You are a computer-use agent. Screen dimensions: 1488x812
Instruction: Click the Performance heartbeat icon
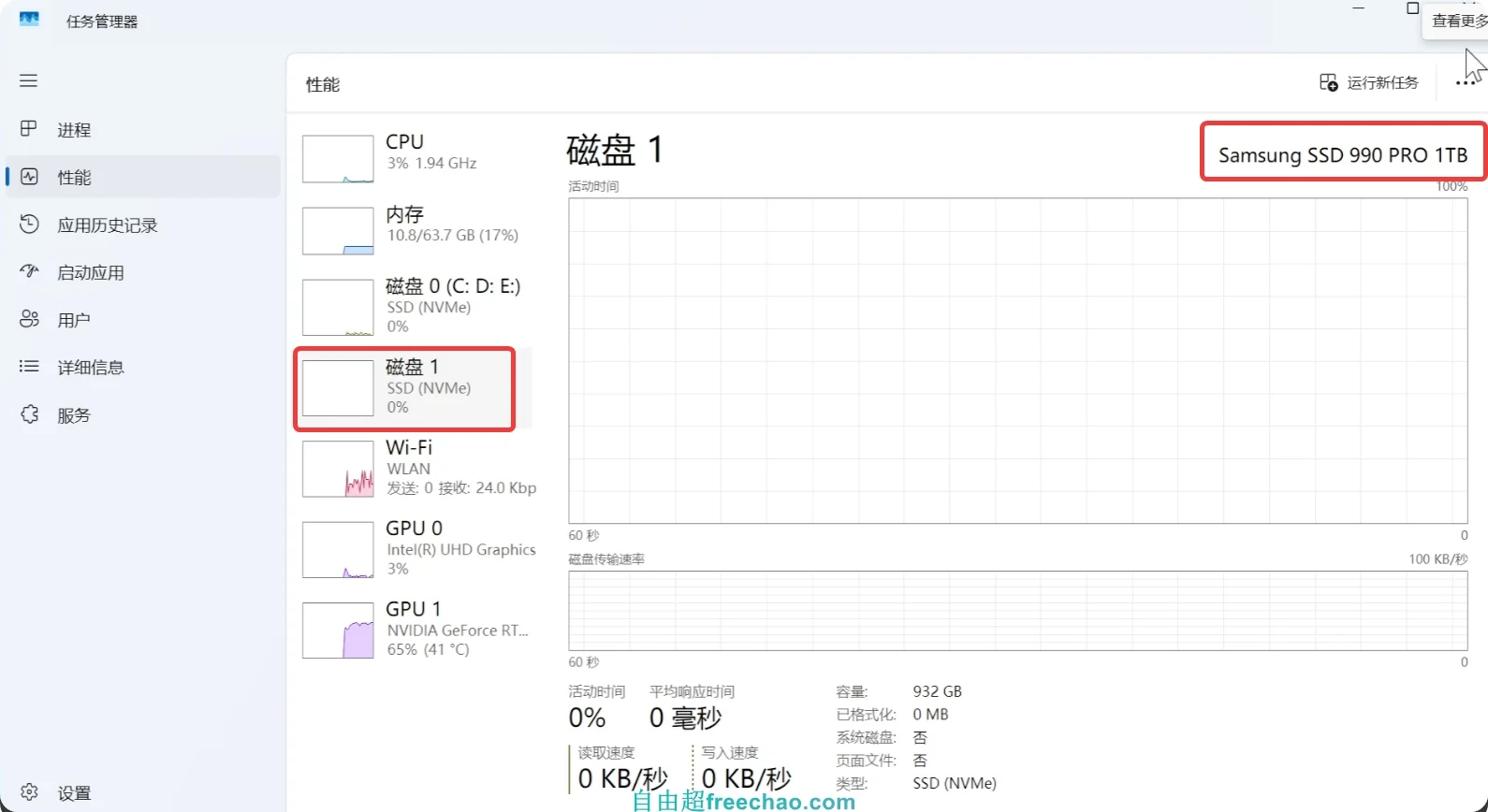click(x=29, y=176)
